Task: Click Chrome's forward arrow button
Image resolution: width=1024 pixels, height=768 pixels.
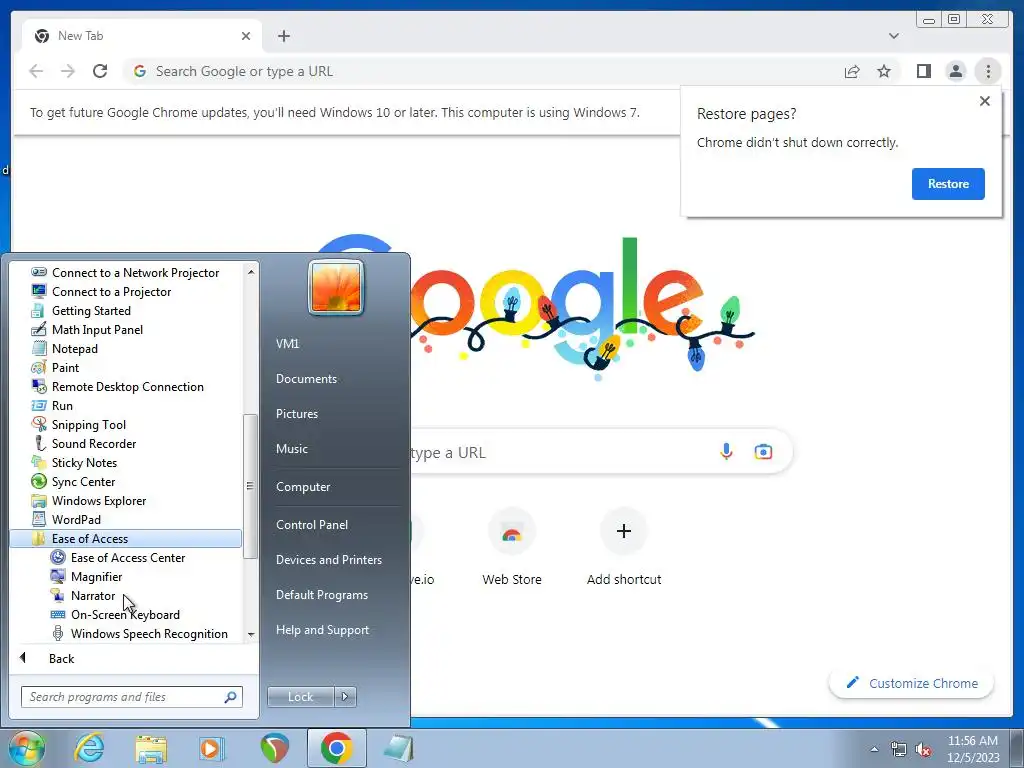Action: pos(68,71)
